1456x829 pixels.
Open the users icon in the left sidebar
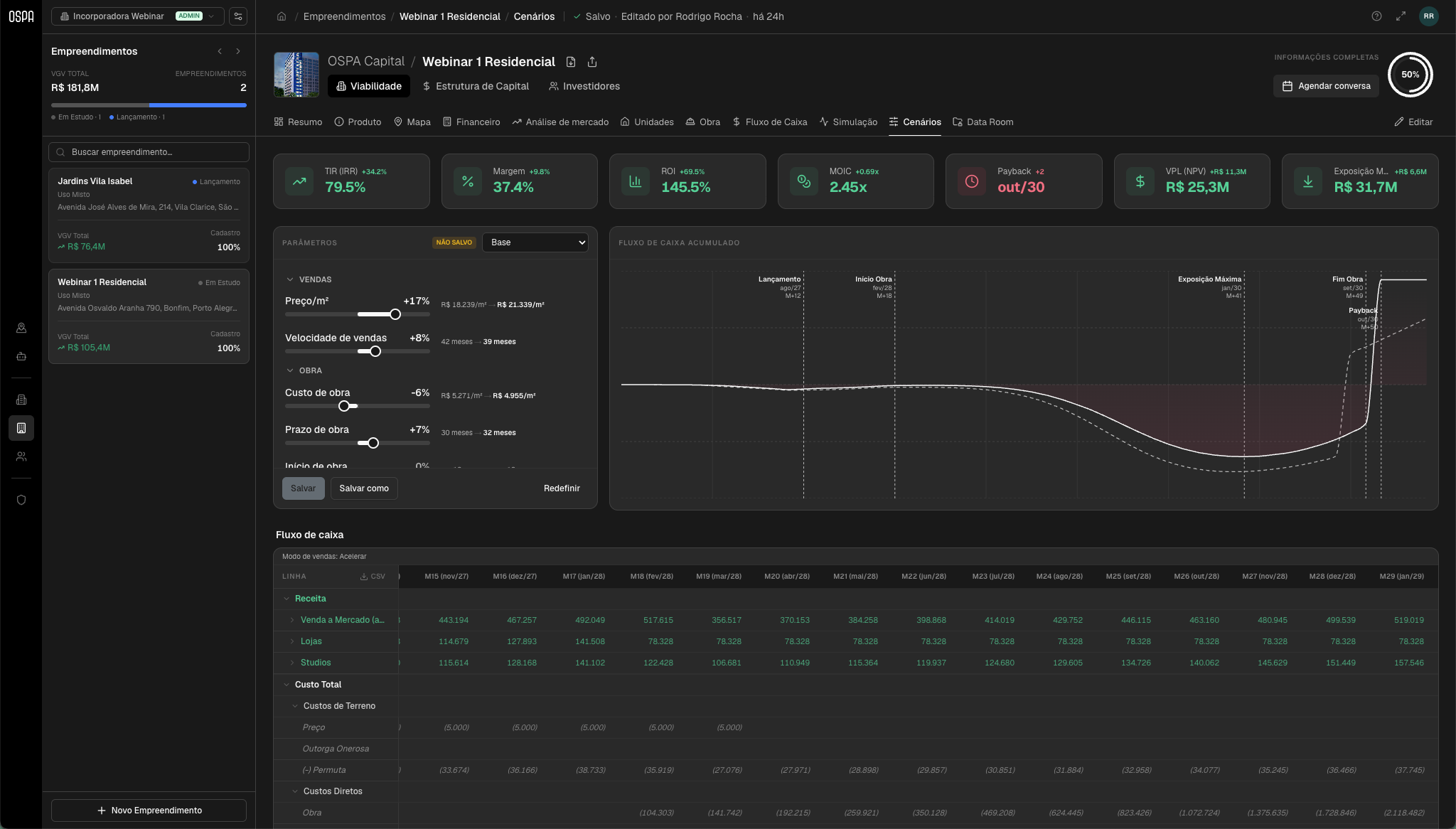(21, 456)
